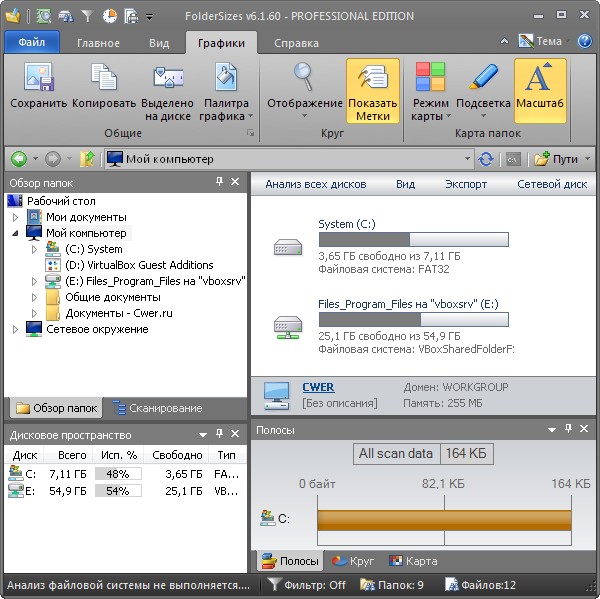
Task: Select the C: row in disk space table
Action: click(125, 474)
